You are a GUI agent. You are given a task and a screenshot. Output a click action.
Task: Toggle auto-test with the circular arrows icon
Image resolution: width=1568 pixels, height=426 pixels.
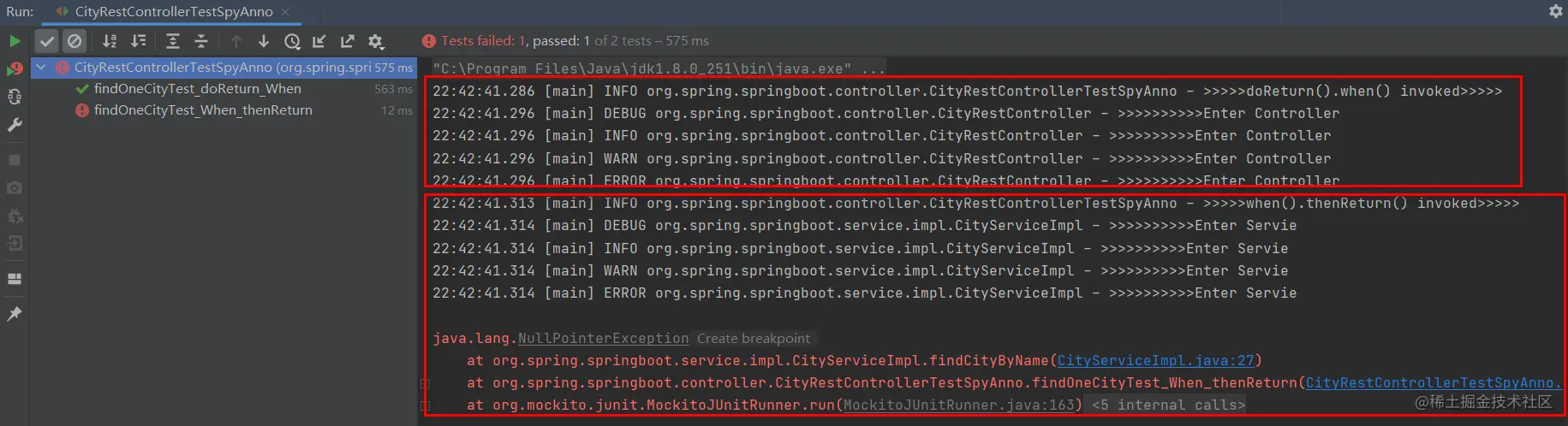pyautogui.click(x=15, y=97)
